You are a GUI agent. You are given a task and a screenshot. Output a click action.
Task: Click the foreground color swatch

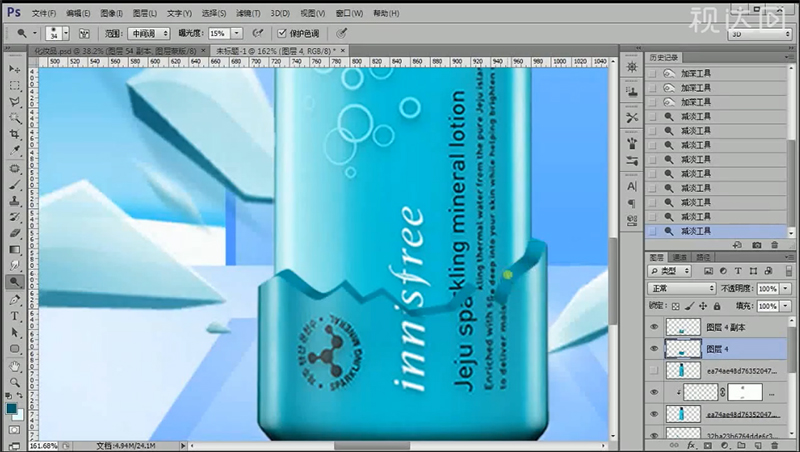click(x=11, y=408)
